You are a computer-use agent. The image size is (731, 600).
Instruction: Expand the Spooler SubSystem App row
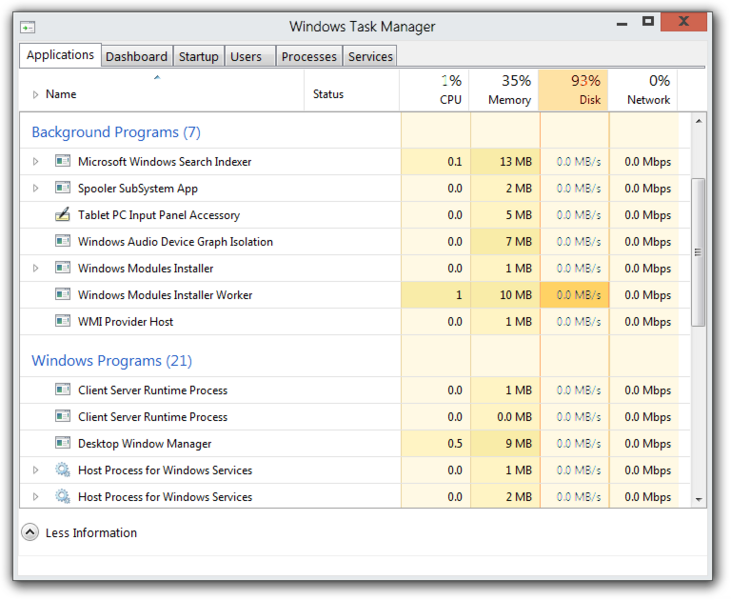(x=36, y=188)
